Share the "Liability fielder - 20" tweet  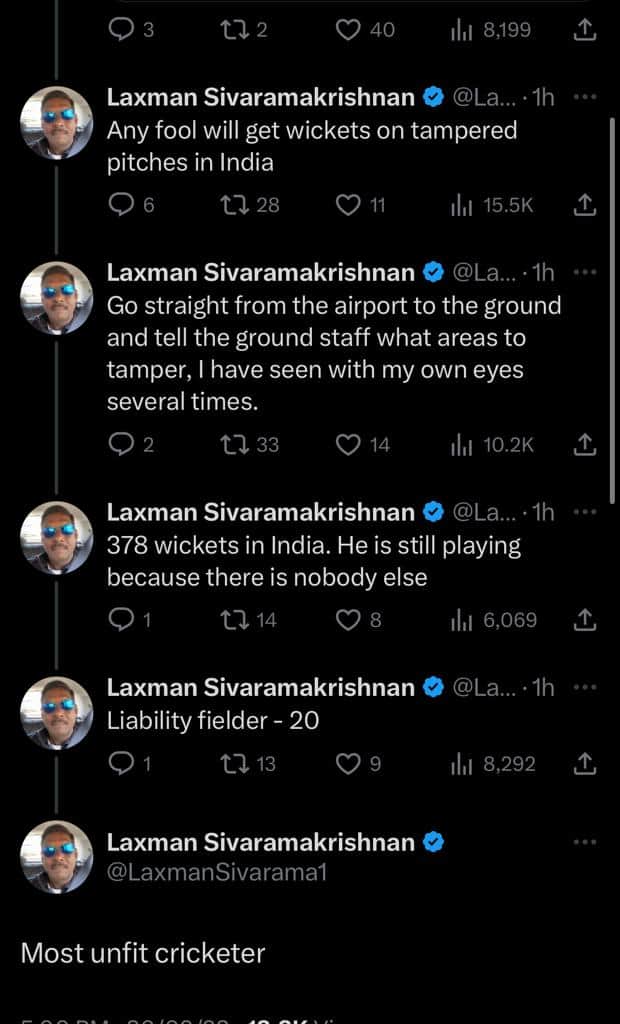tap(586, 764)
